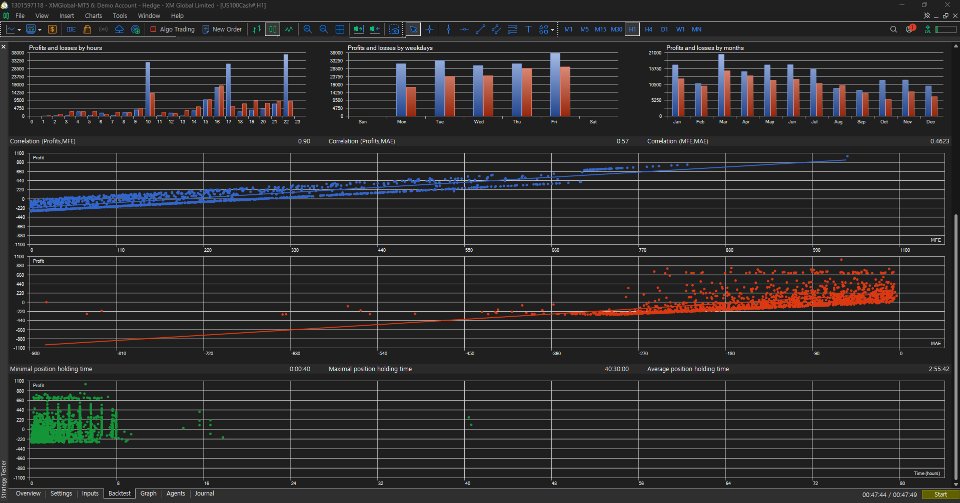The image size is (960, 503).
Task: Click the Start test button
Action: [940, 494]
